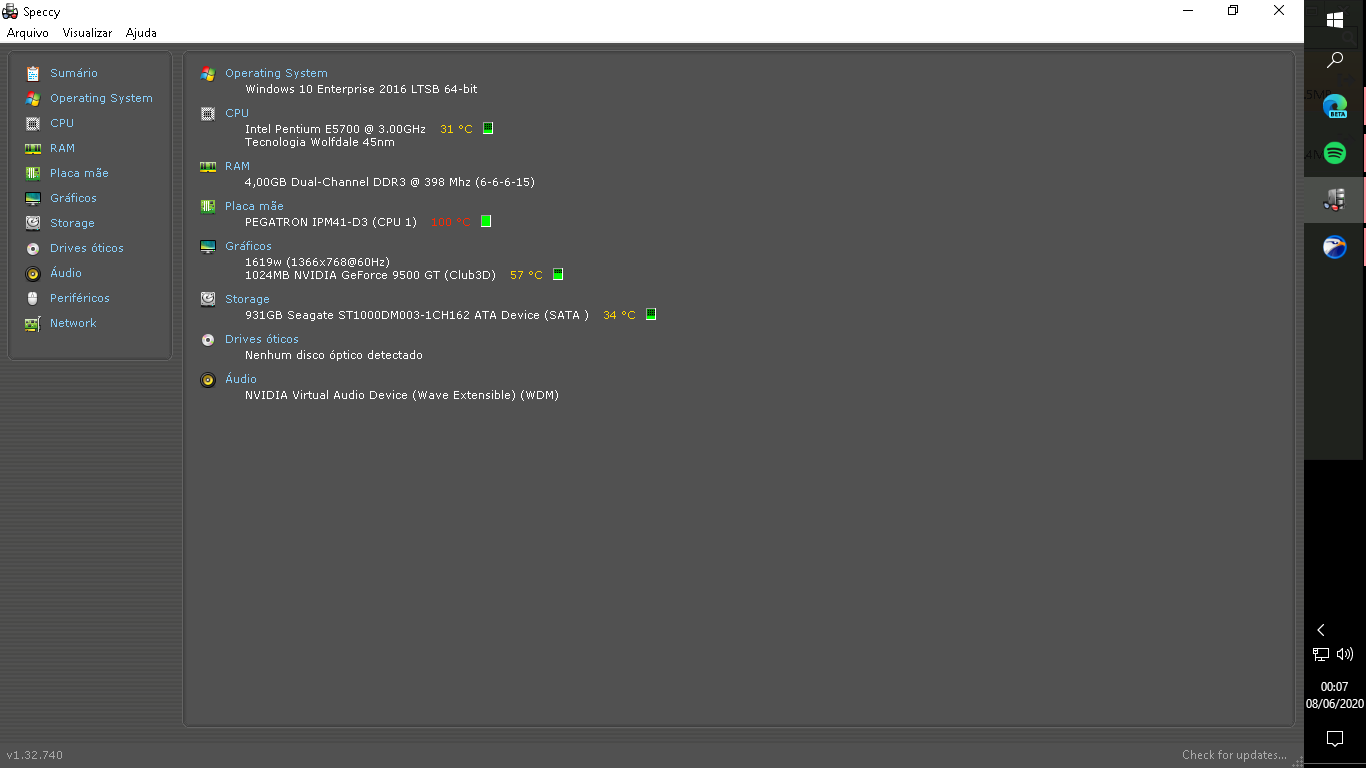
Task: Click the Operating System heading link
Action: coord(276,73)
